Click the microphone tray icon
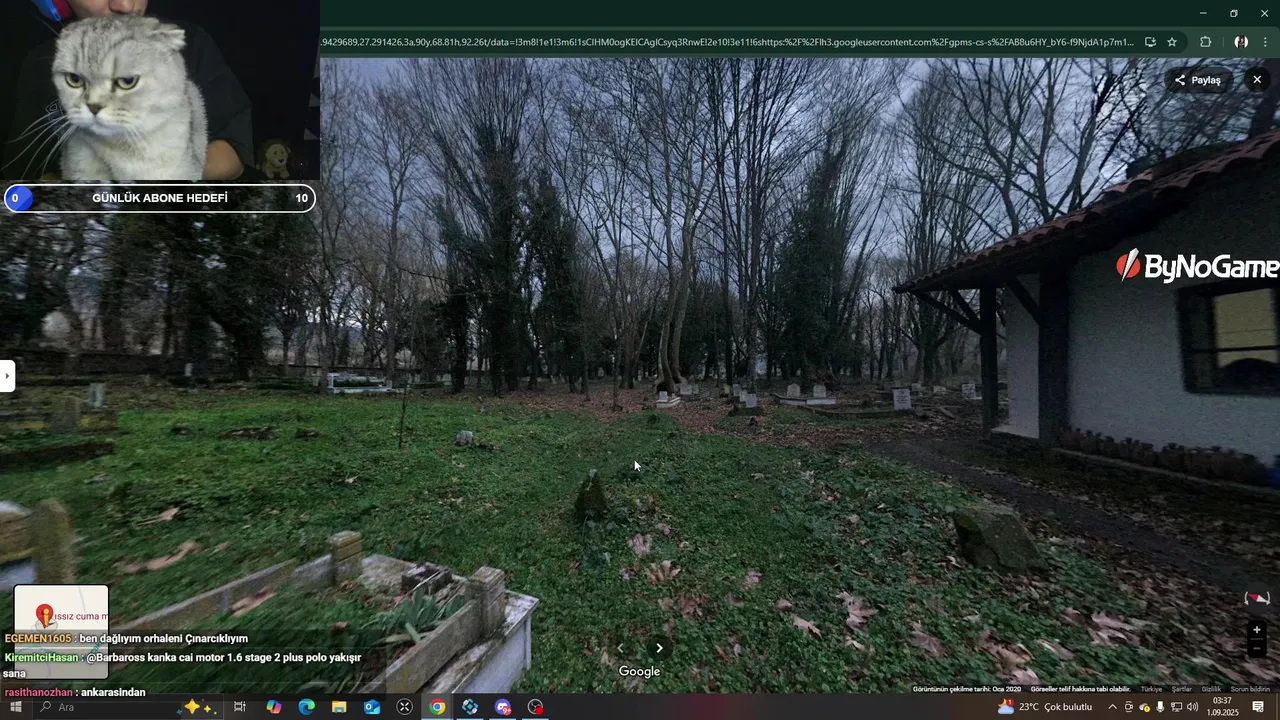Screen dimensions: 1280x720 coord(1160,707)
